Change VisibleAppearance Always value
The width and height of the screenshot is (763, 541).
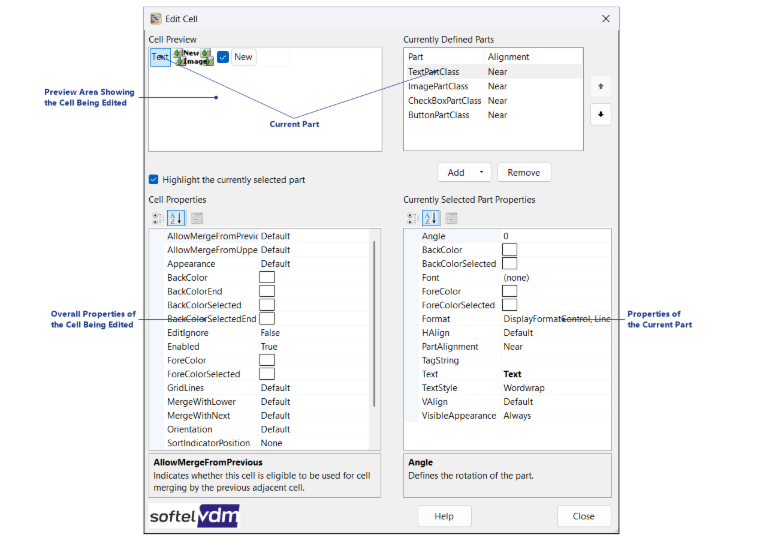pyautogui.click(x=556, y=415)
